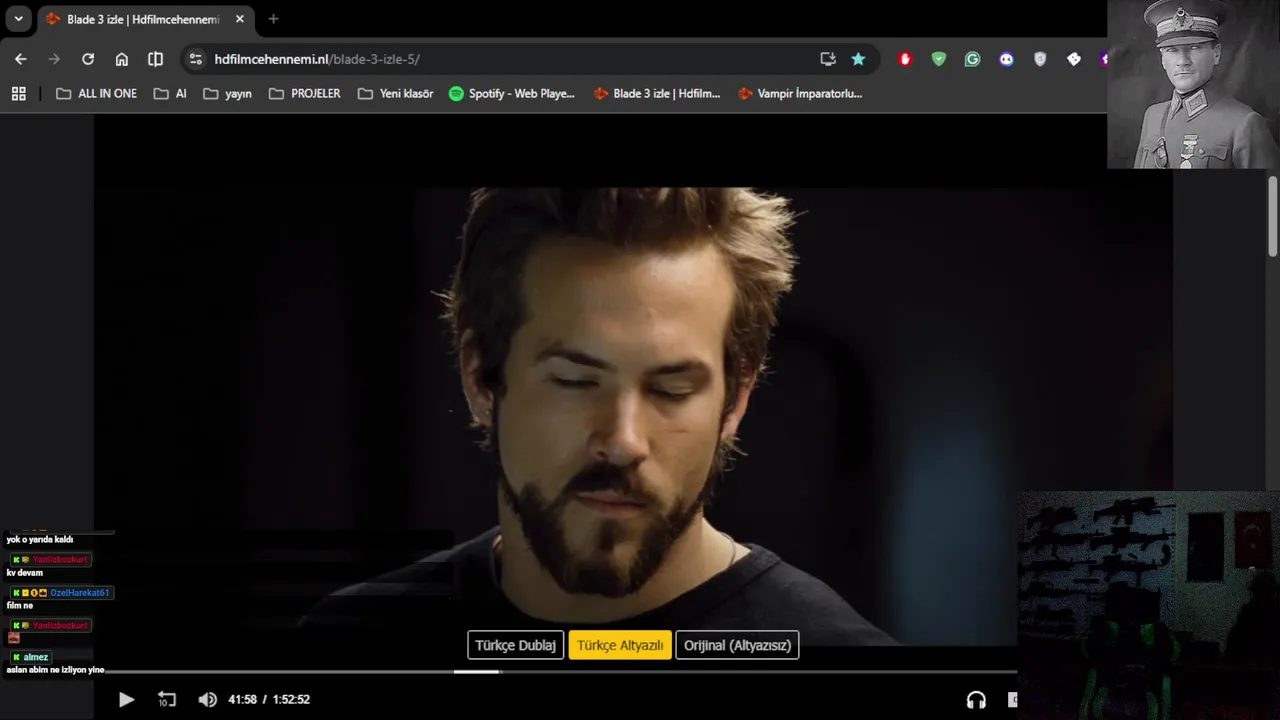The height and width of the screenshot is (720, 1280).
Task: Reload the current page
Action: 88,59
